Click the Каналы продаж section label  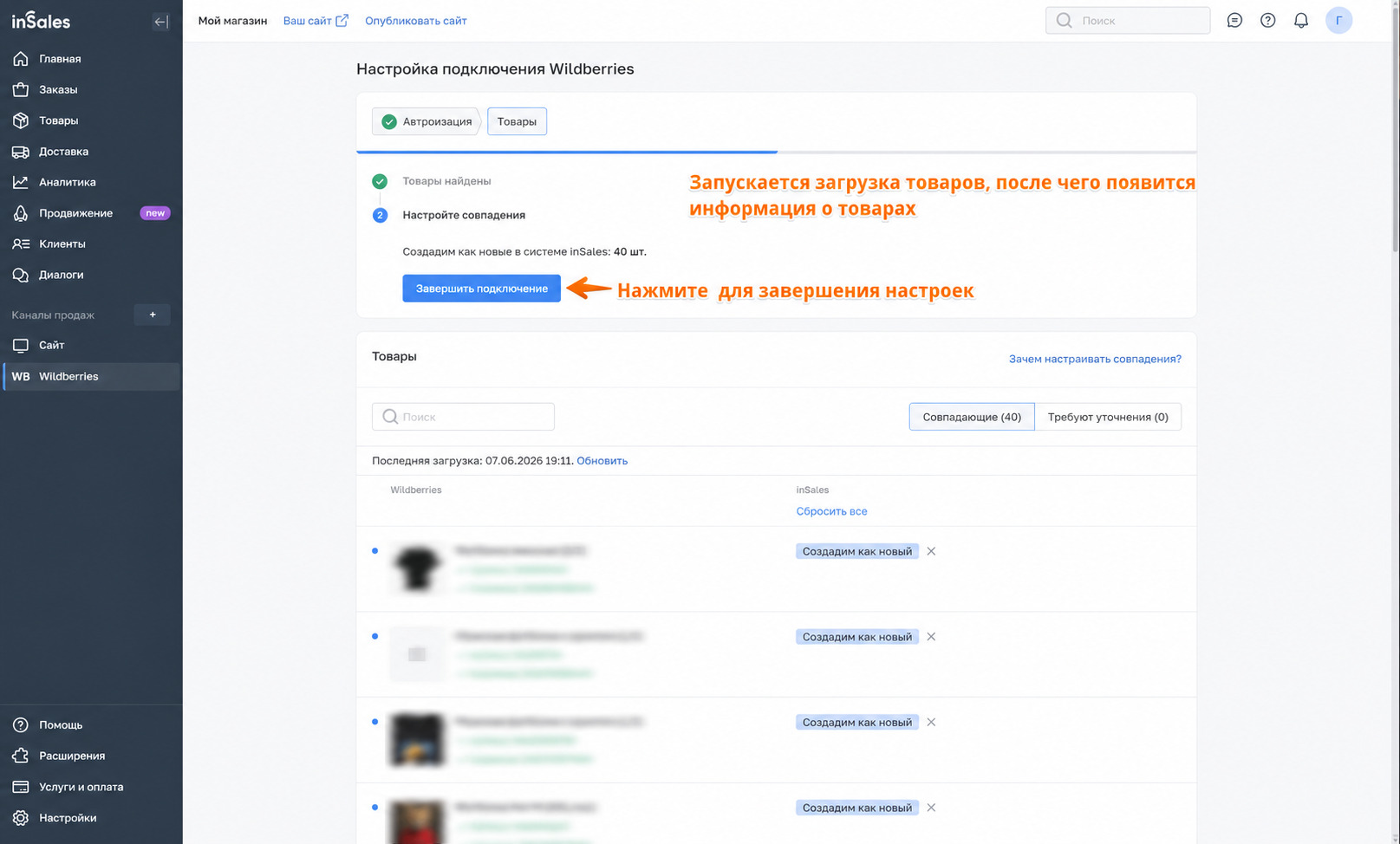[x=53, y=315]
